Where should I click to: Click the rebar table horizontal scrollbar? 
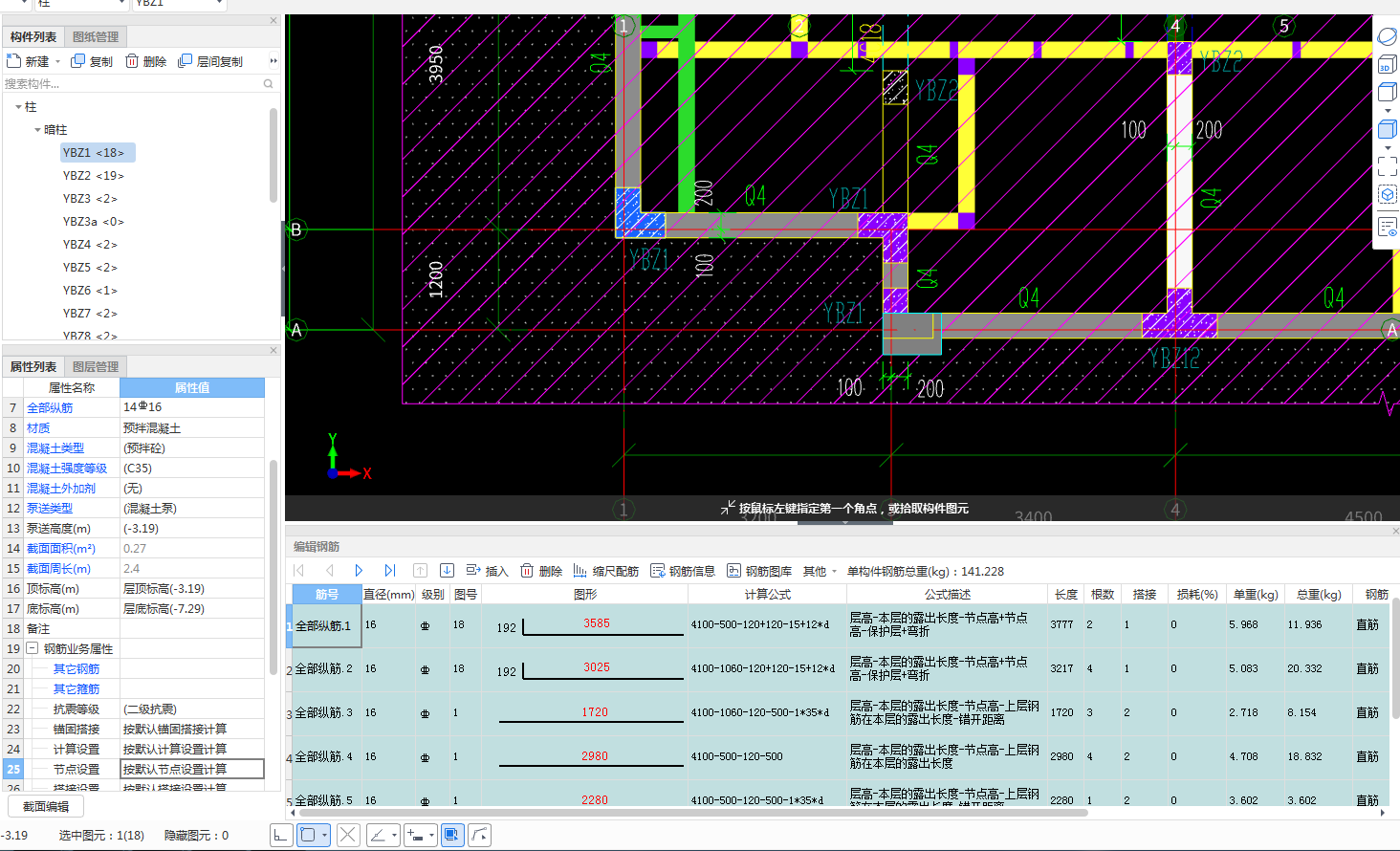pos(693,813)
